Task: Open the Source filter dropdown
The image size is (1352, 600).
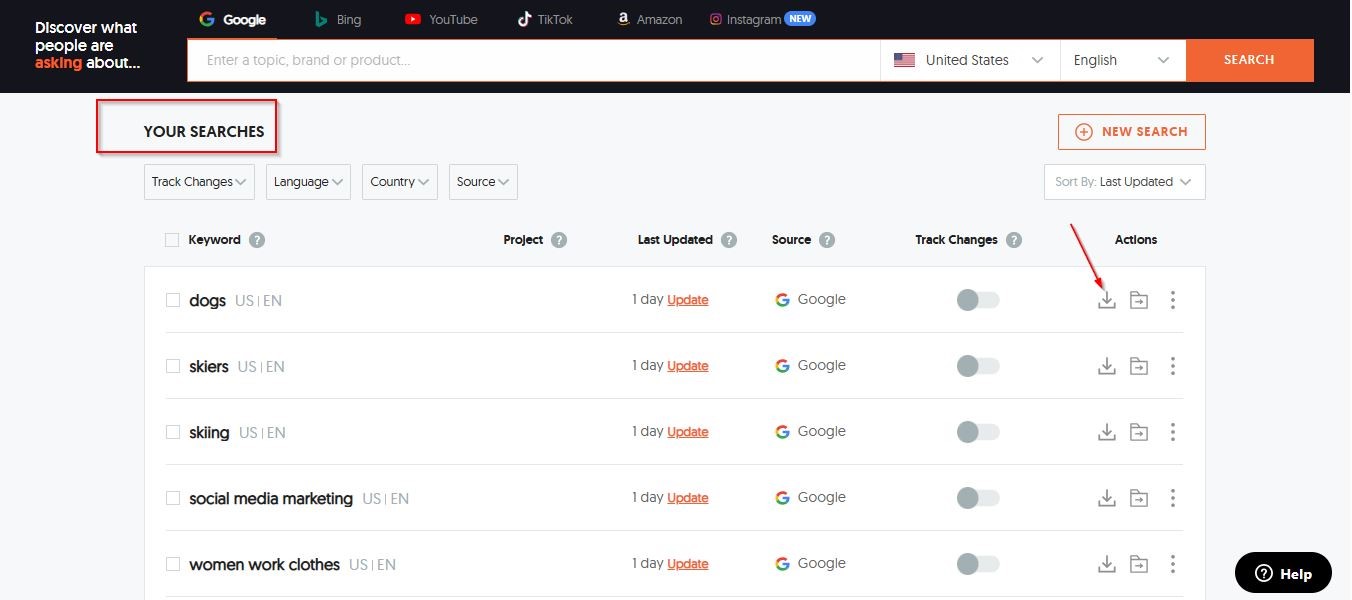Action: (482, 182)
